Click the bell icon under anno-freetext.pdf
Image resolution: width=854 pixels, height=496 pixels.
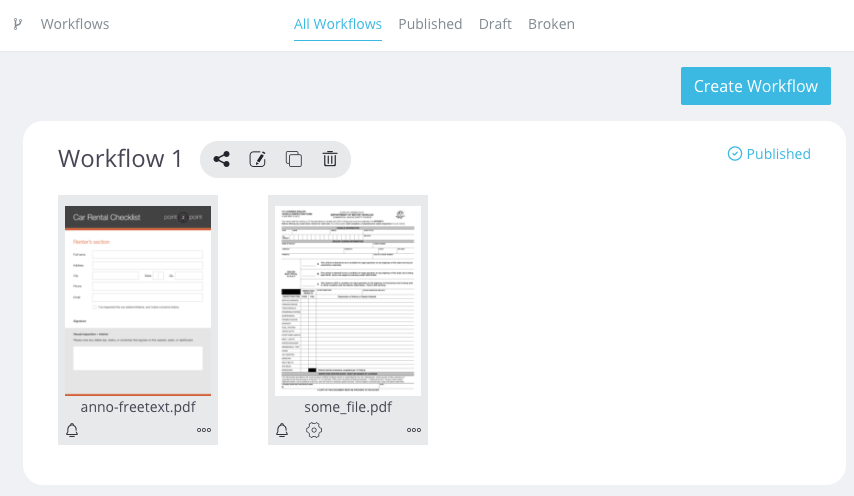pyautogui.click(x=72, y=430)
